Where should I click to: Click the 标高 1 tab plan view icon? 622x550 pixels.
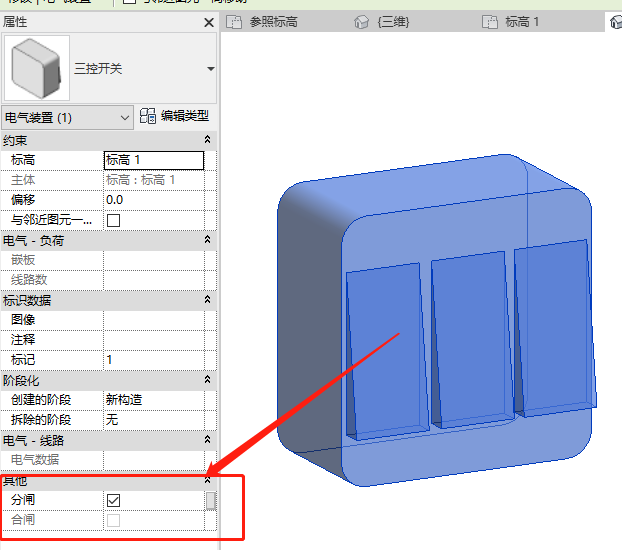490,22
